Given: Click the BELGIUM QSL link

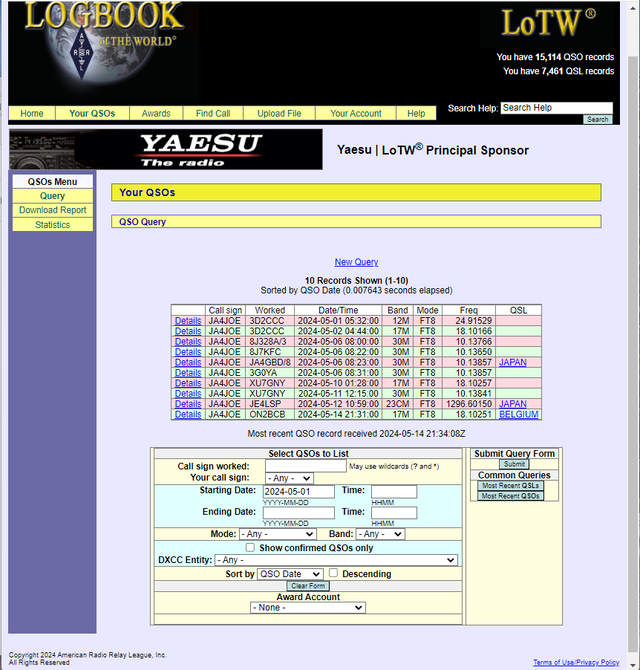Looking at the screenshot, I should click(x=519, y=414).
